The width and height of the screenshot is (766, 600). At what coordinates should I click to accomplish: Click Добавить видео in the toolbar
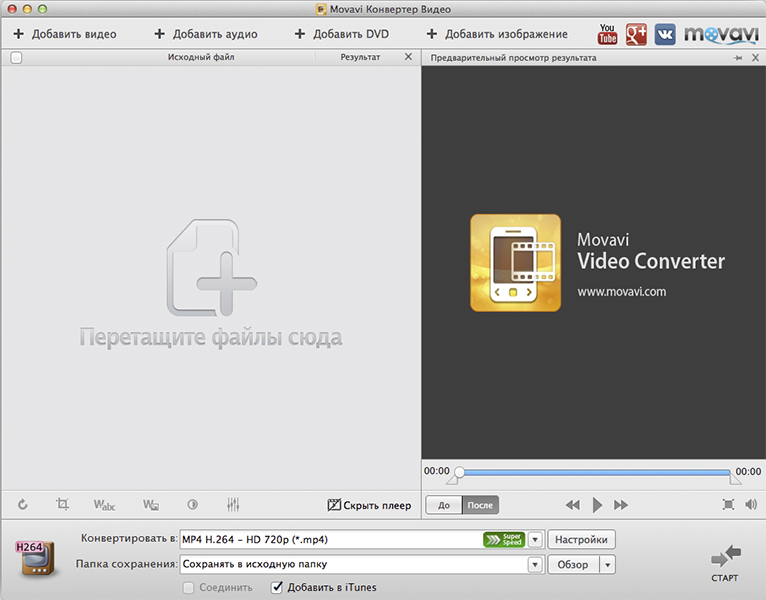65,34
